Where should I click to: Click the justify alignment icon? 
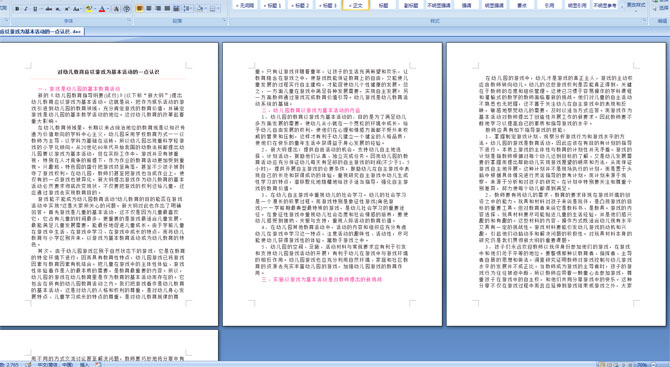coord(167,9)
